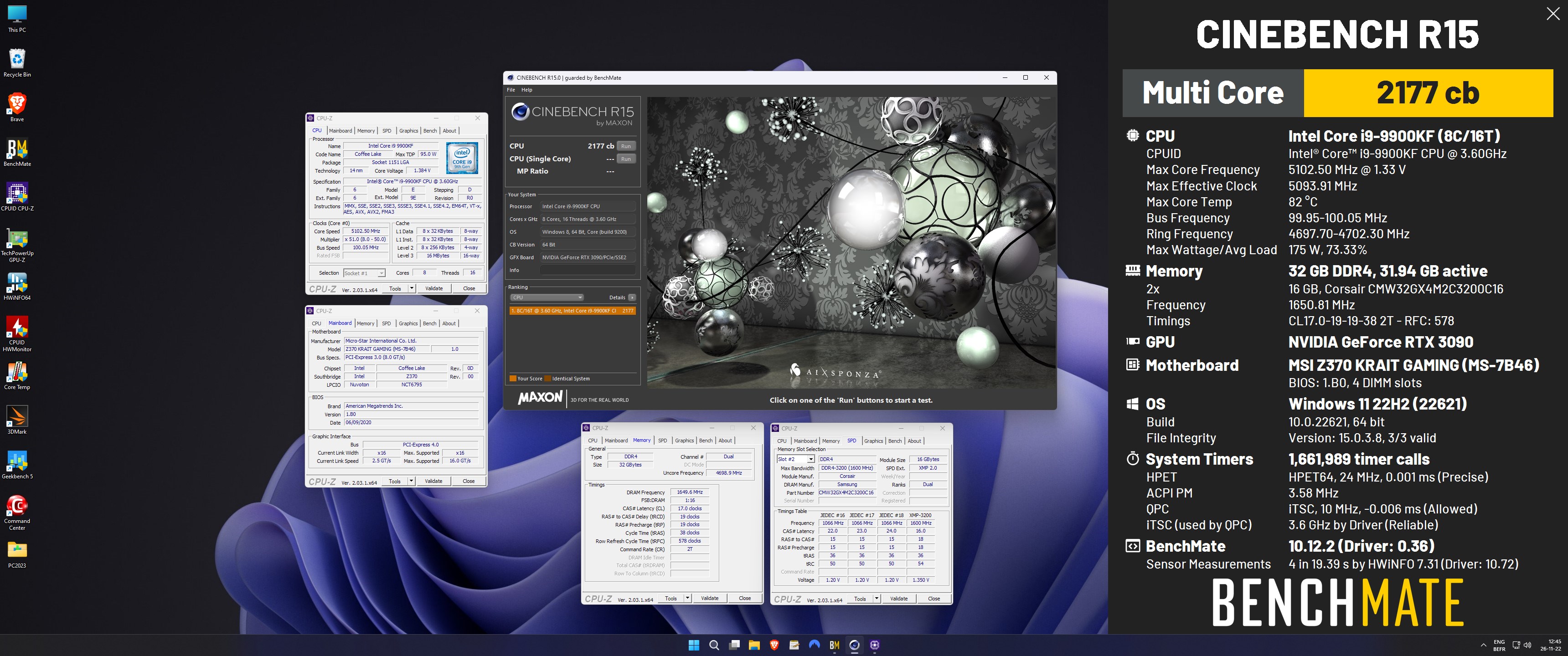Open File Explorer from the taskbar
1568x656 pixels.
click(754, 645)
